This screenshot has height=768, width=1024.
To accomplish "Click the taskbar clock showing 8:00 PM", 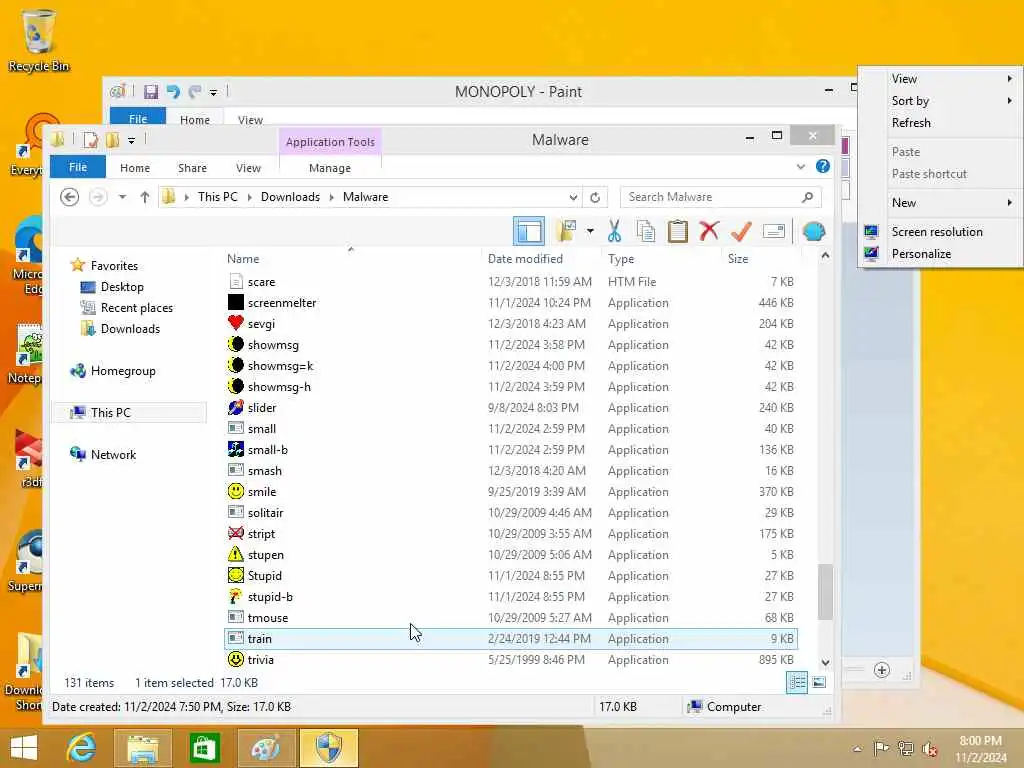I will [x=980, y=749].
